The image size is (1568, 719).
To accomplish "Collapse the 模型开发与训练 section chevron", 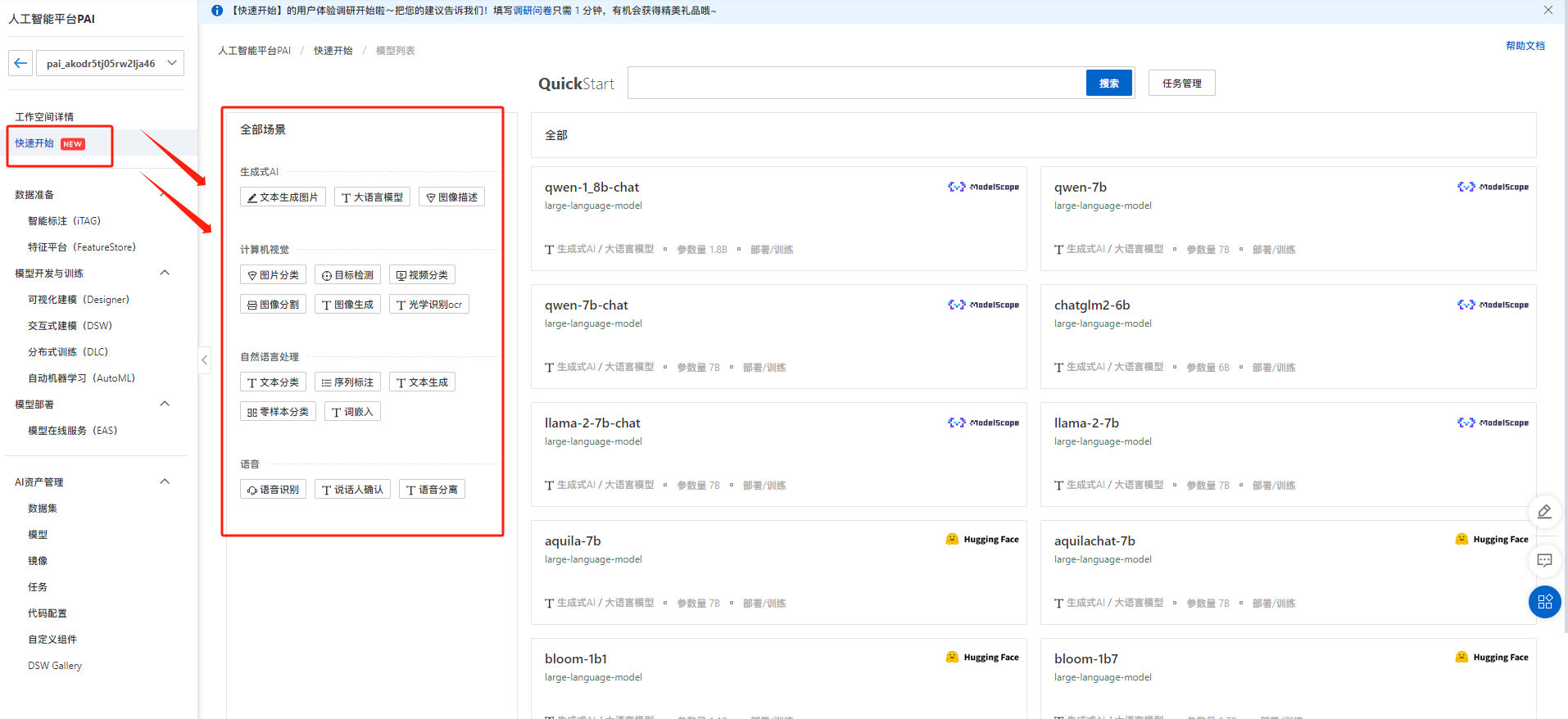I will coord(165,273).
